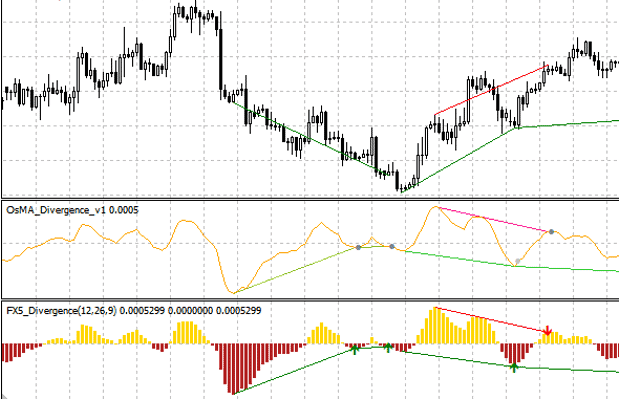622x408 pixels.
Task: Click the leftmost gray dot on OsMA line
Action: (x=358, y=246)
